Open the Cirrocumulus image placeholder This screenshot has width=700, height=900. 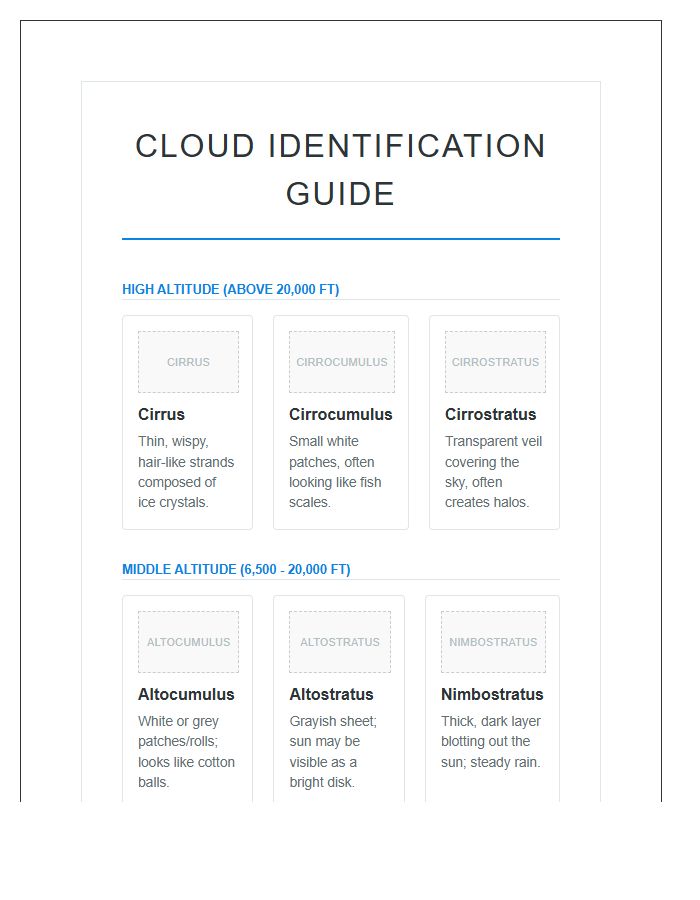tap(342, 362)
